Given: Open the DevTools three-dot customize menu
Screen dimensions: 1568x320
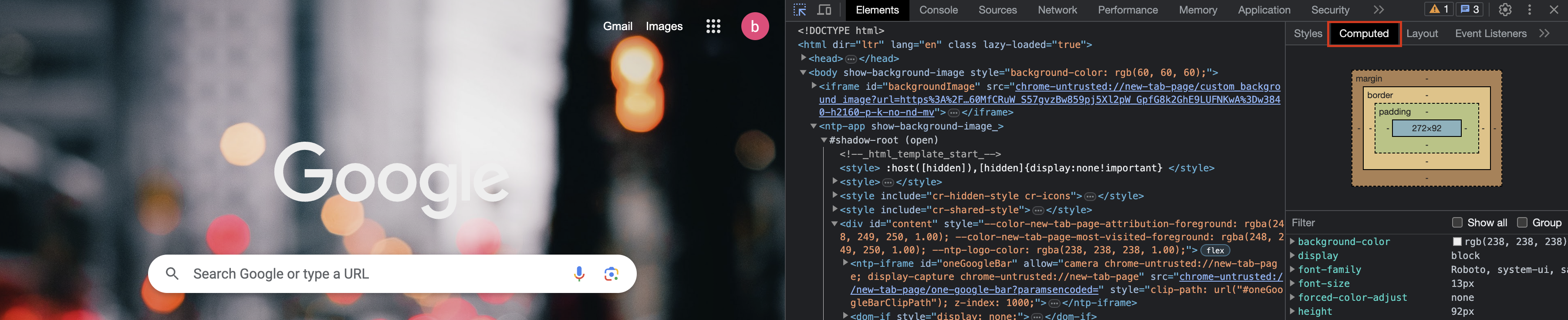Looking at the screenshot, I should click(1530, 10).
